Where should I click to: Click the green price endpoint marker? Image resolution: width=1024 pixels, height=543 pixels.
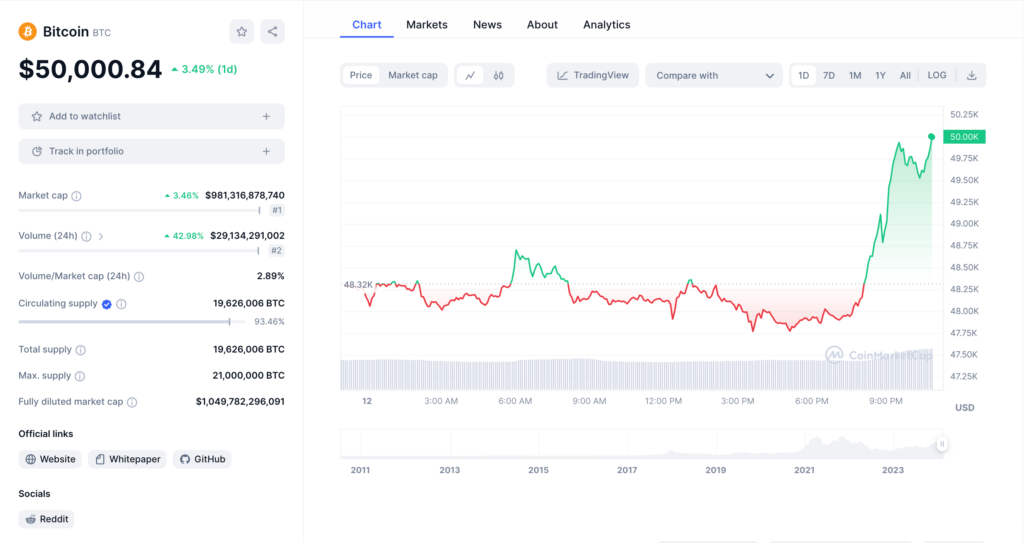pos(931,137)
